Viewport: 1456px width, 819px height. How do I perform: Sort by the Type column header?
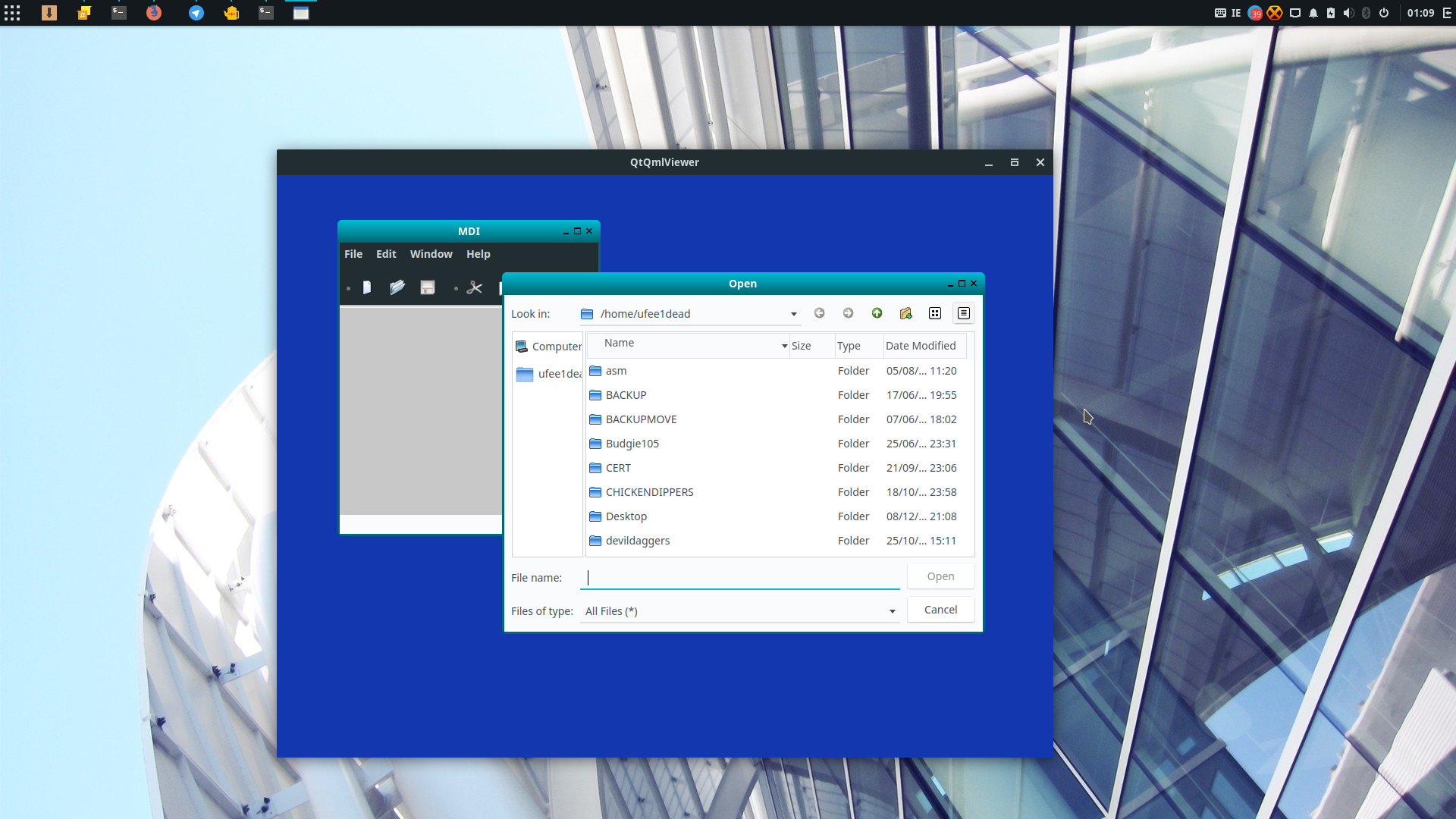coord(859,346)
